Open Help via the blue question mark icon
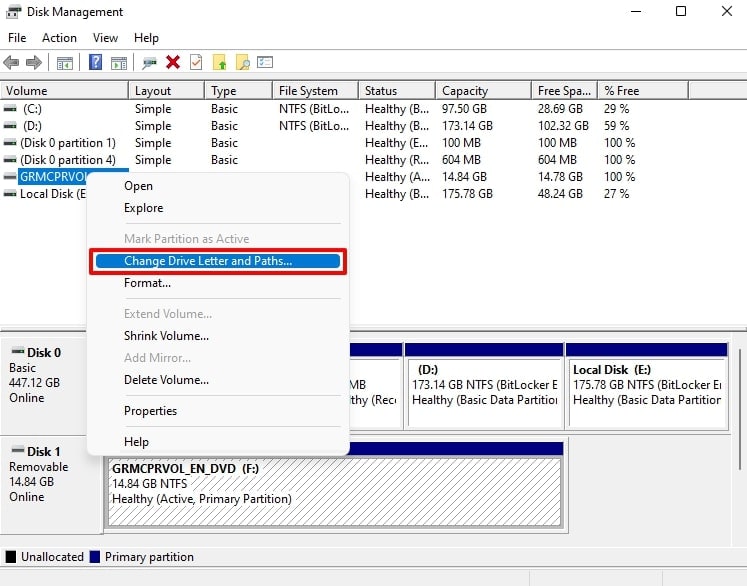747x586 pixels. 95,62
